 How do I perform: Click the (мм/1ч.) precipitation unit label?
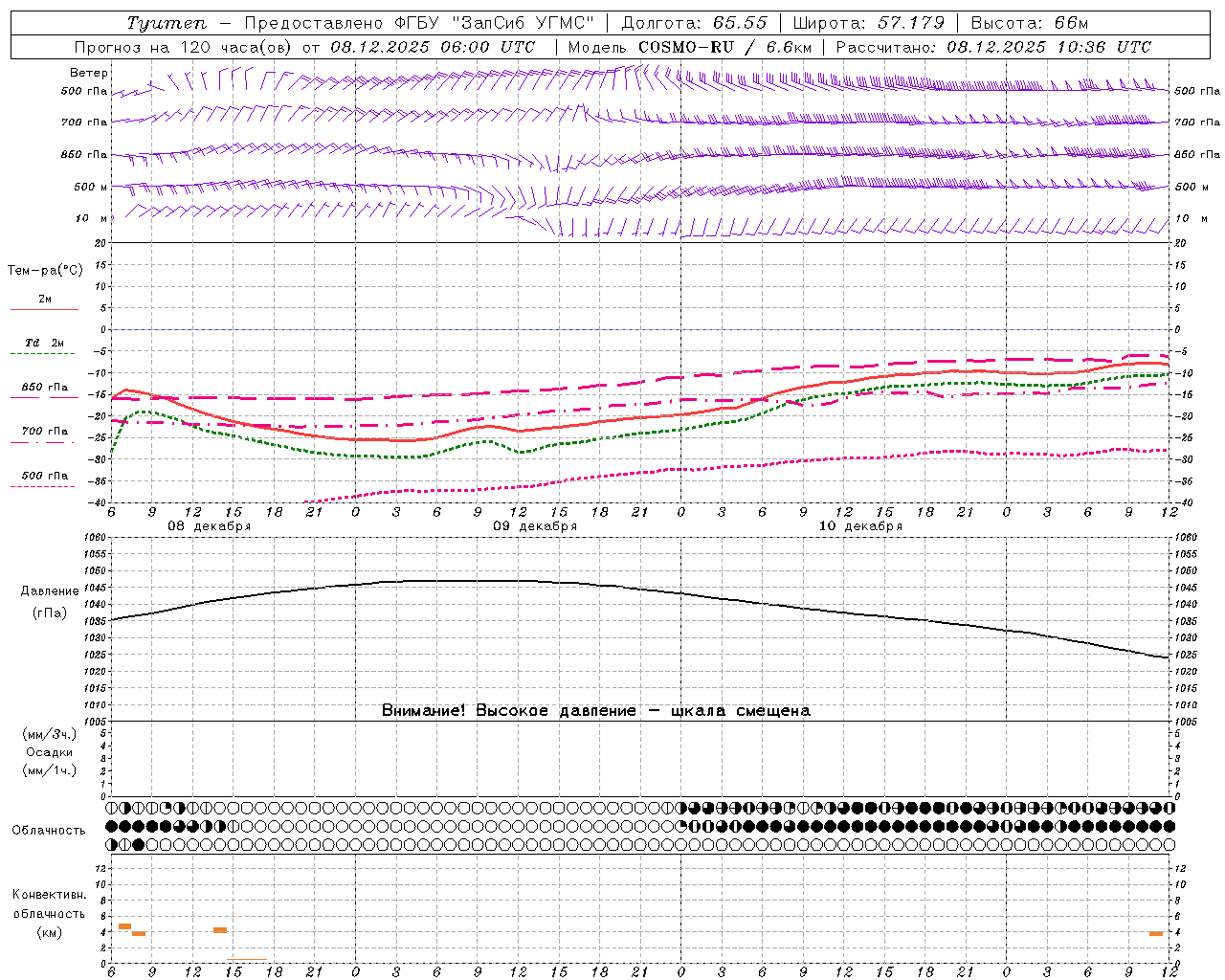pos(50,770)
